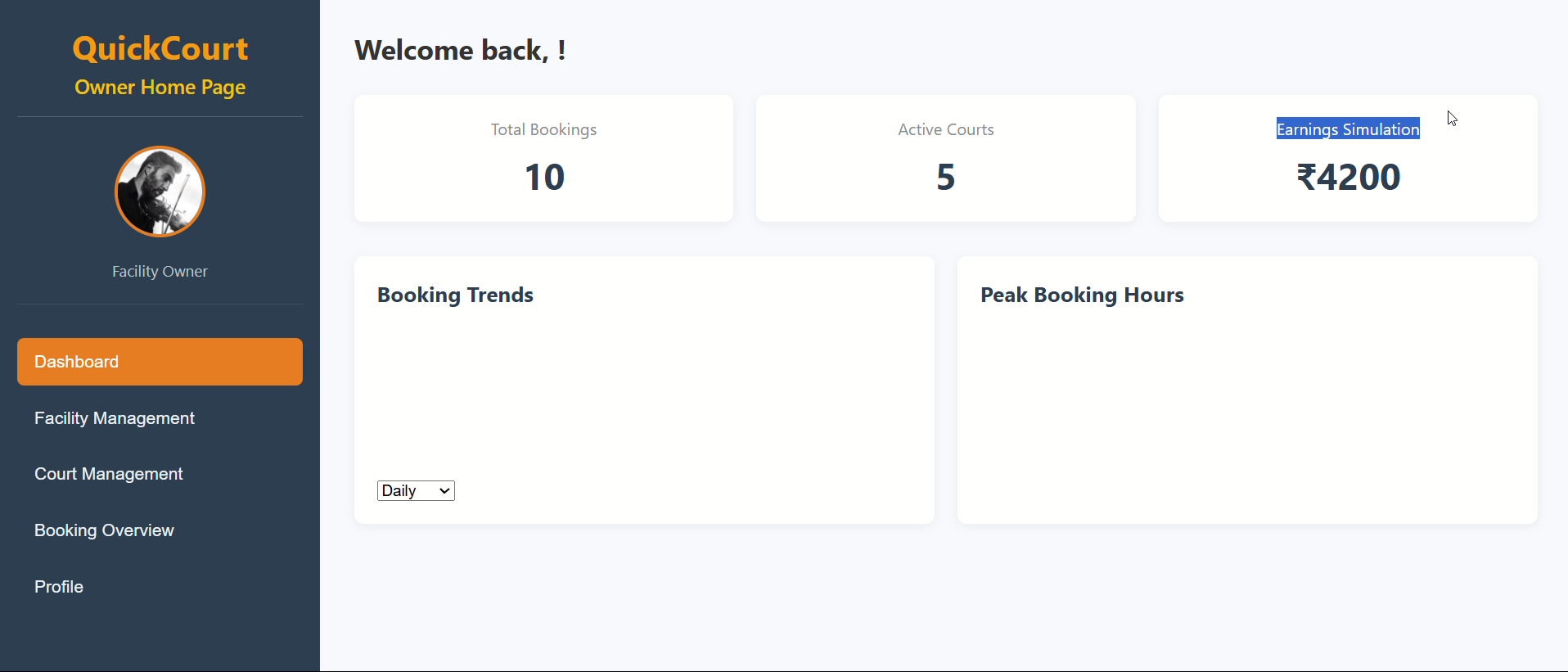The height and width of the screenshot is (672, 1568).
Task: Click the Owner Home Page subtitle
Action: [x=160, y=88]
